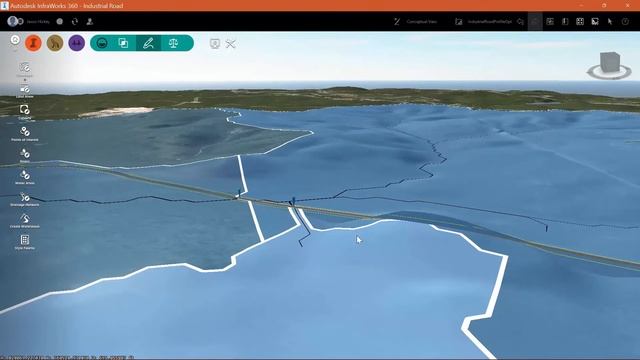Click the highlighted top bar icon
The image size is (640, 360).
[x=535, y=21]
